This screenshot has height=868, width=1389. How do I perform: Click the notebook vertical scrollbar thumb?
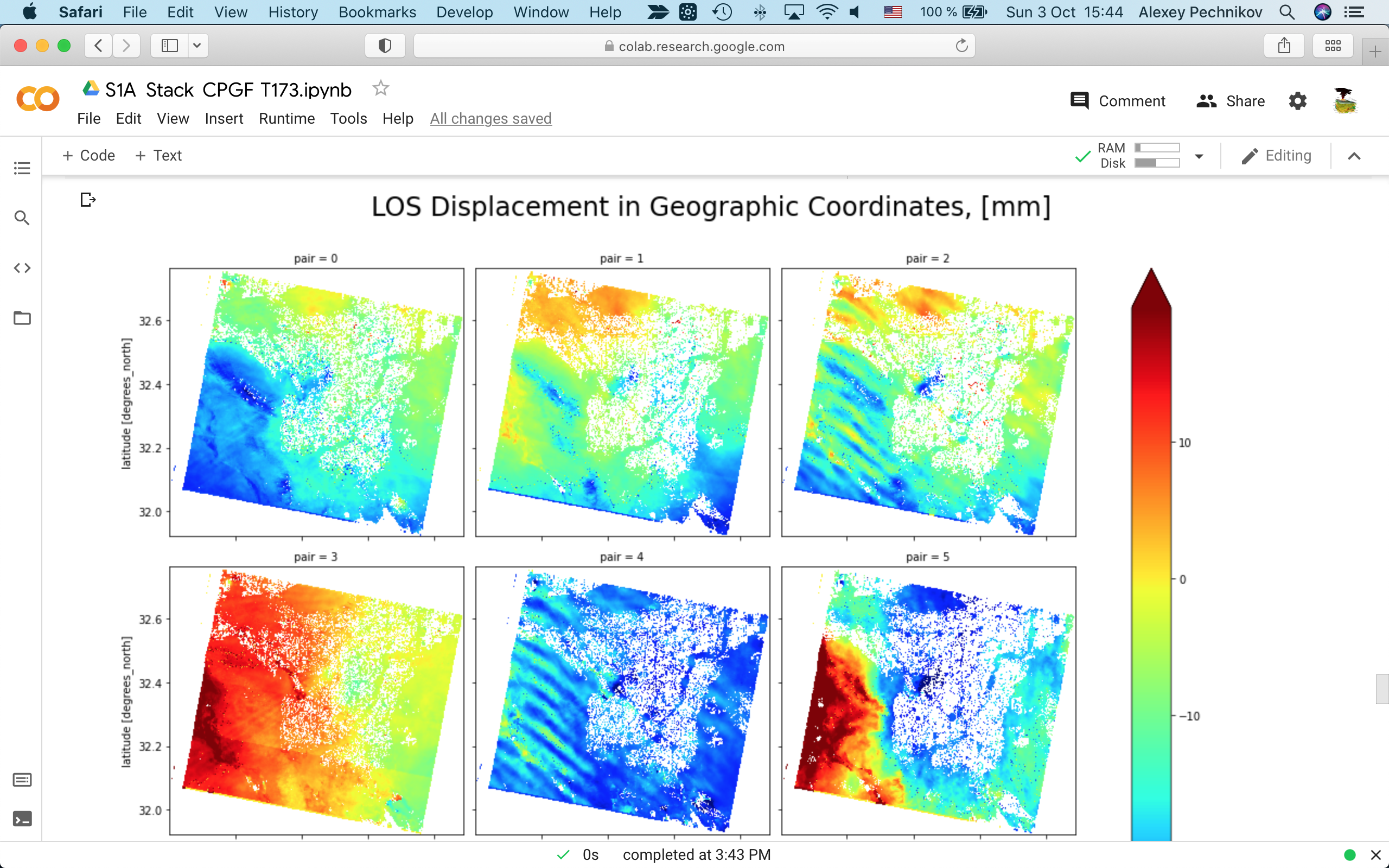pyautogui.click(x=1382, y=689)
